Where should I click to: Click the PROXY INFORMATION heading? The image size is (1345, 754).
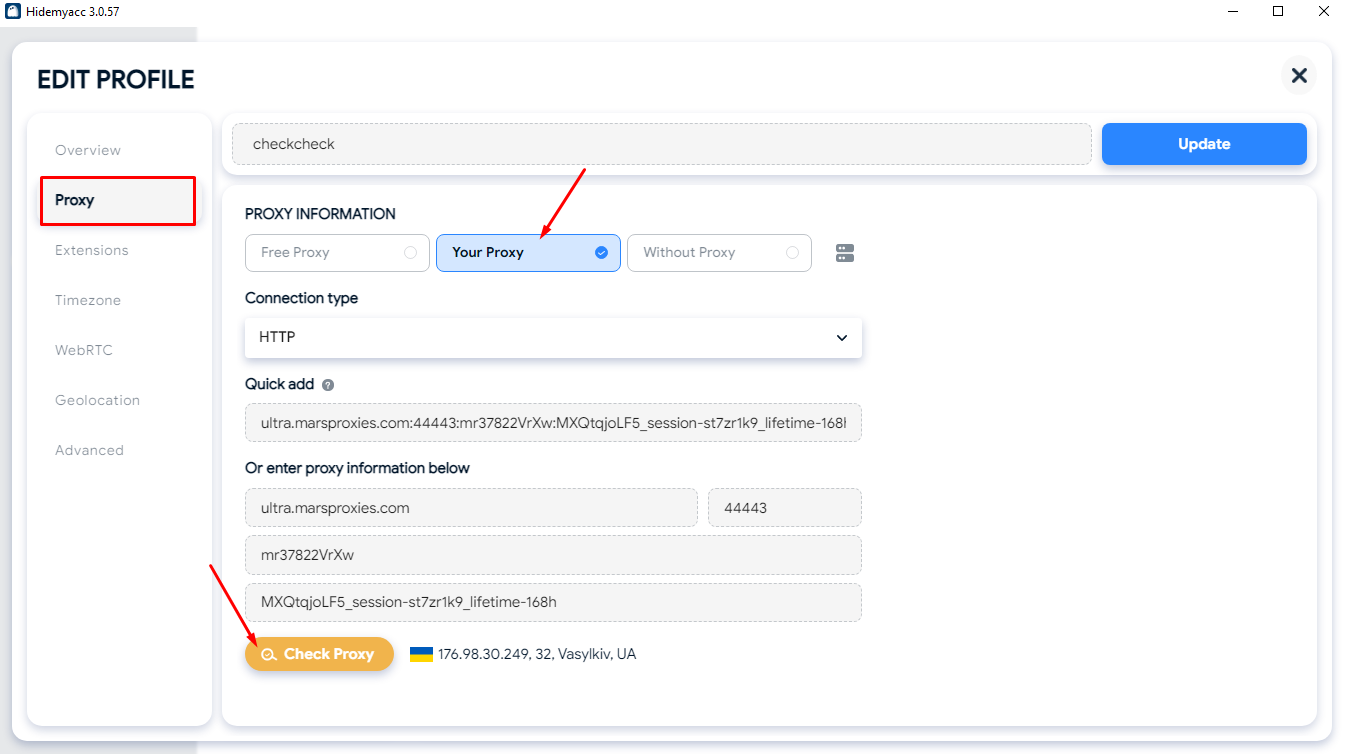320,214
